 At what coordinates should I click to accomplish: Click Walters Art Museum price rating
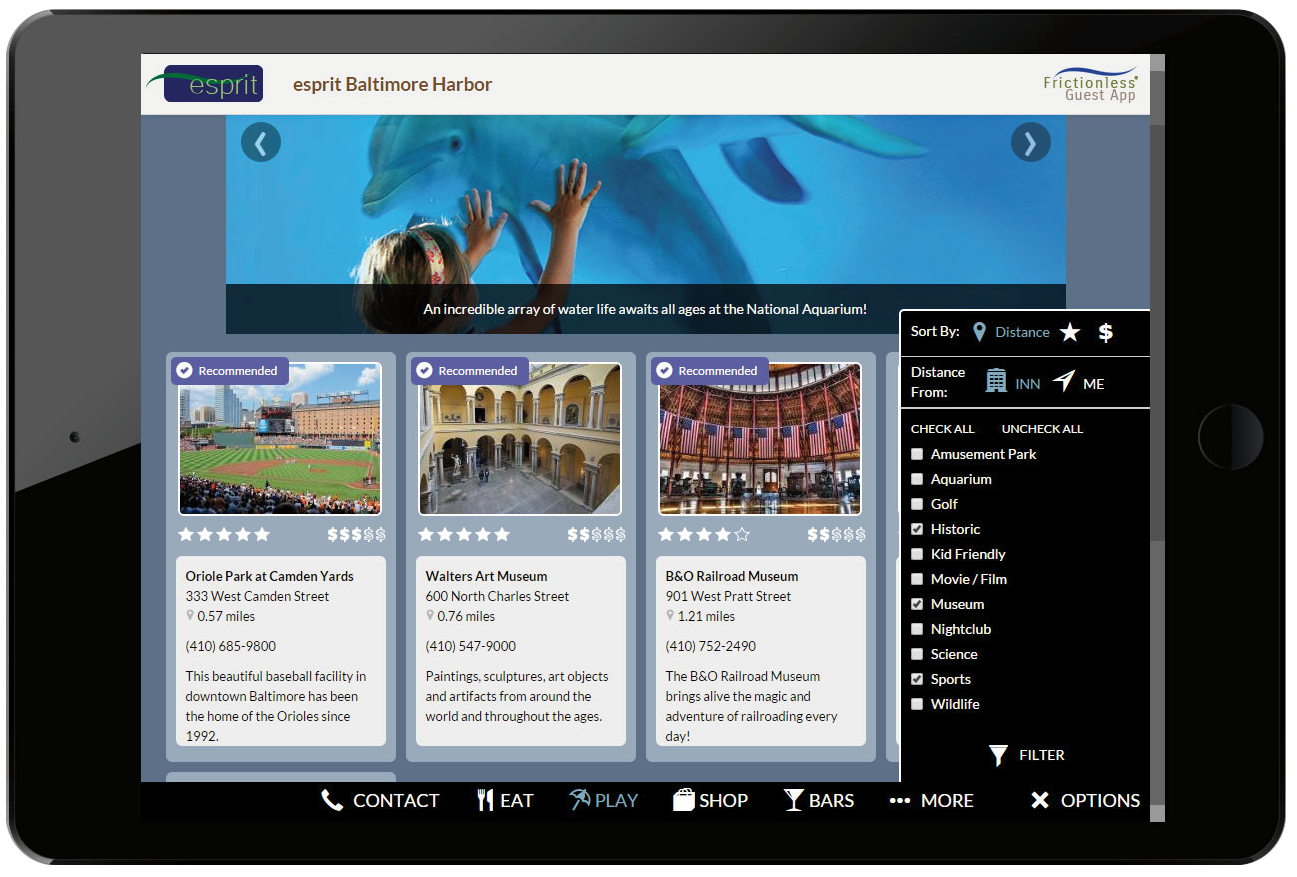[596, 535]
